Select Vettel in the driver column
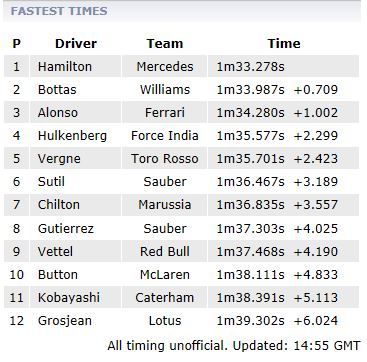This screenshot has height=362, width=367. click(x=55, y=251)
